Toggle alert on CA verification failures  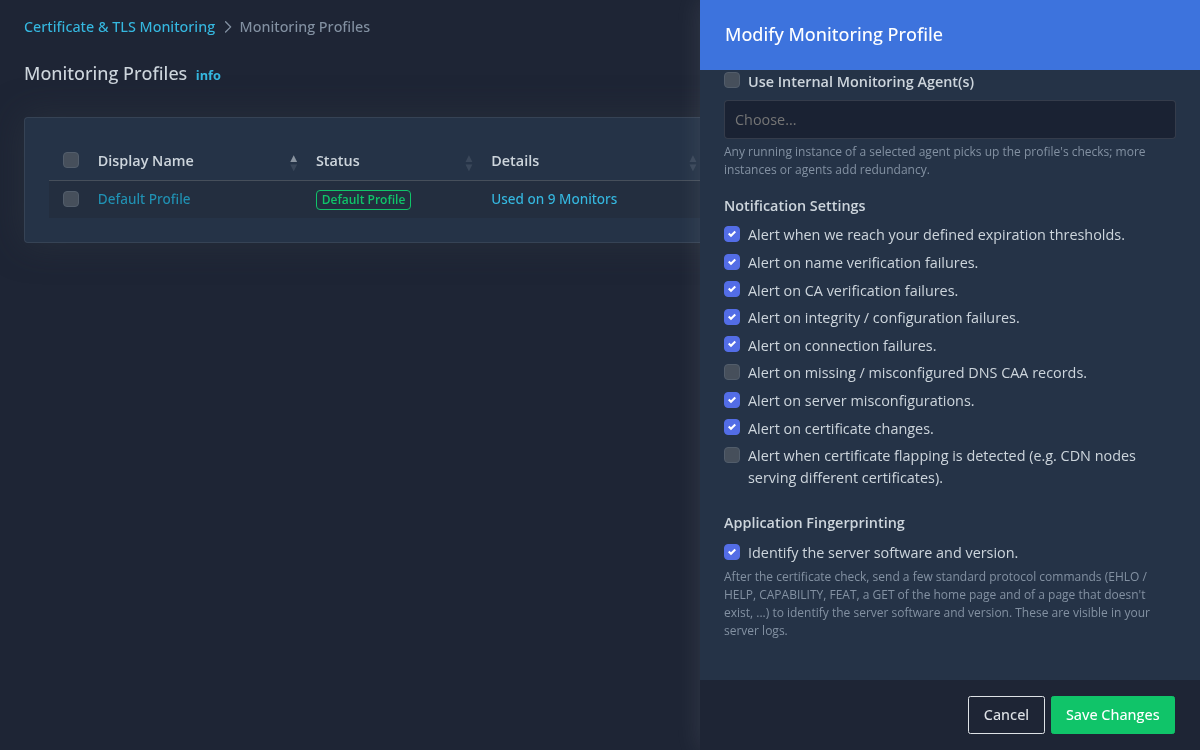[732, 290]
